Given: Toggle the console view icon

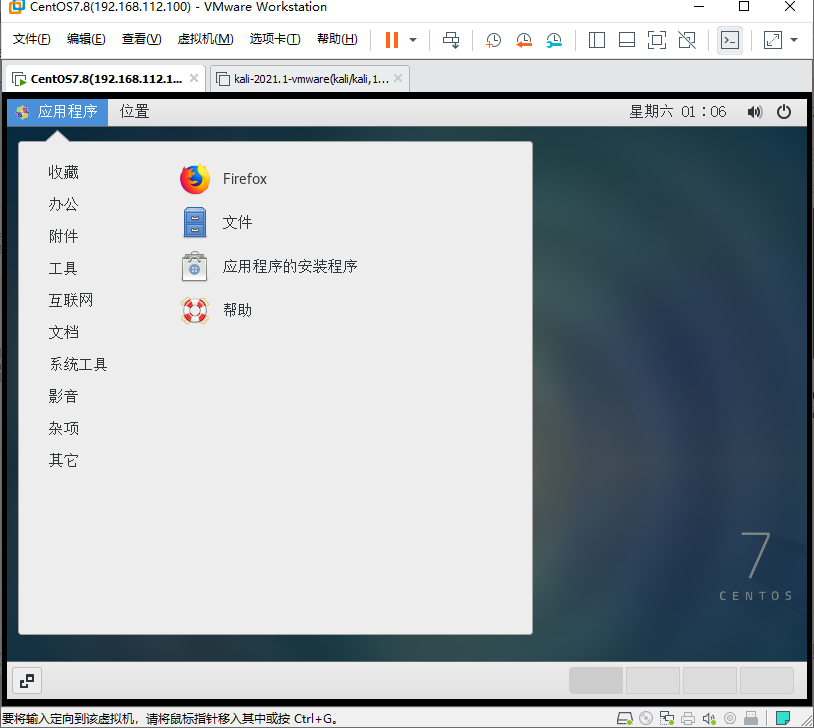Looking at the screenshot, I should [x=730, y=40].
